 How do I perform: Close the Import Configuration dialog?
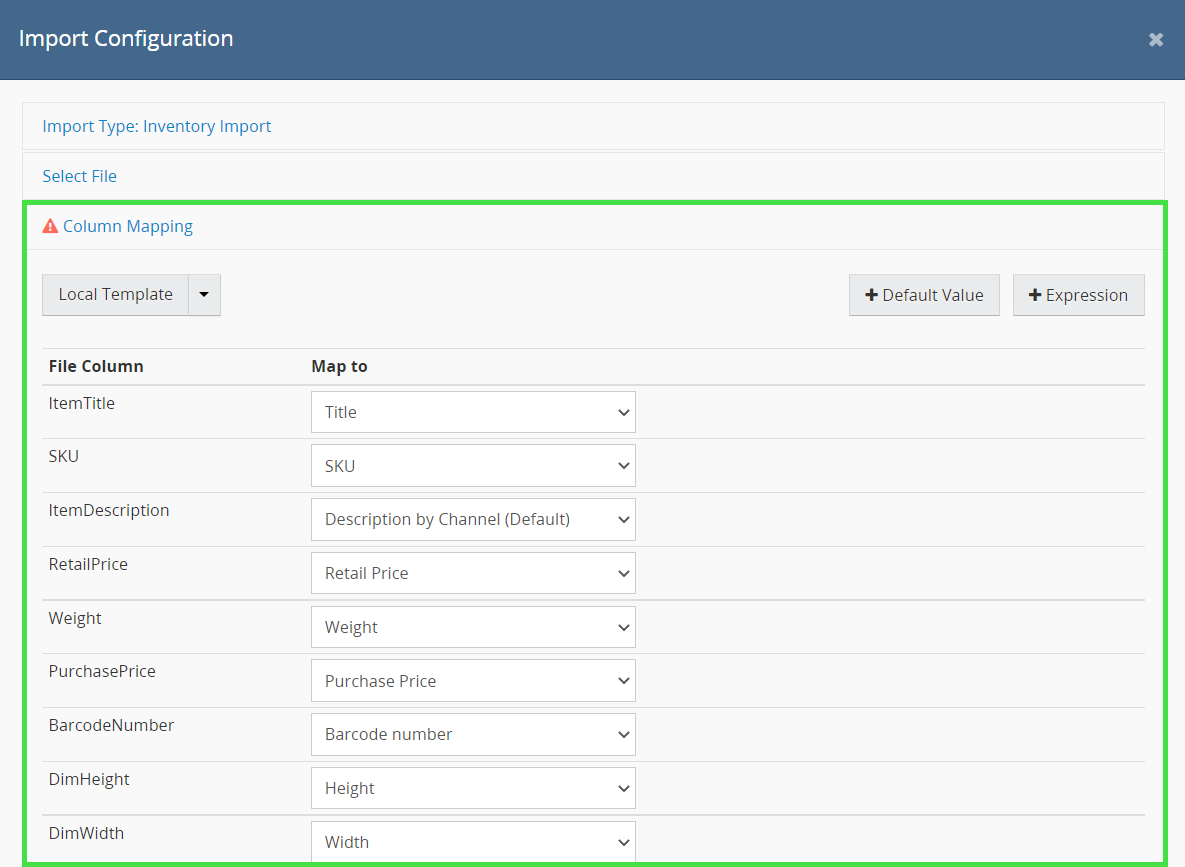tap(1155, 40)
